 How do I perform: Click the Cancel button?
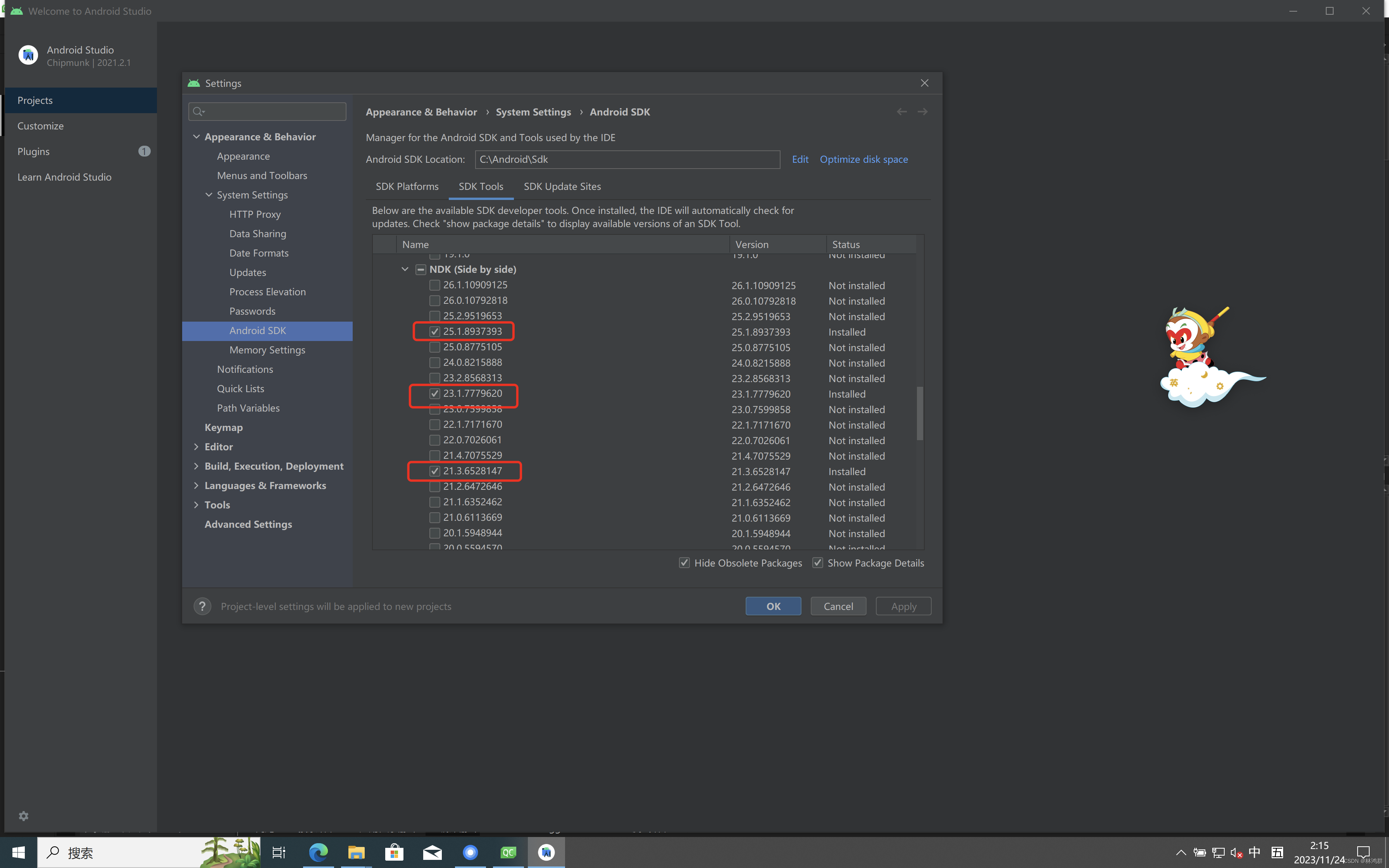pos(838,606)
